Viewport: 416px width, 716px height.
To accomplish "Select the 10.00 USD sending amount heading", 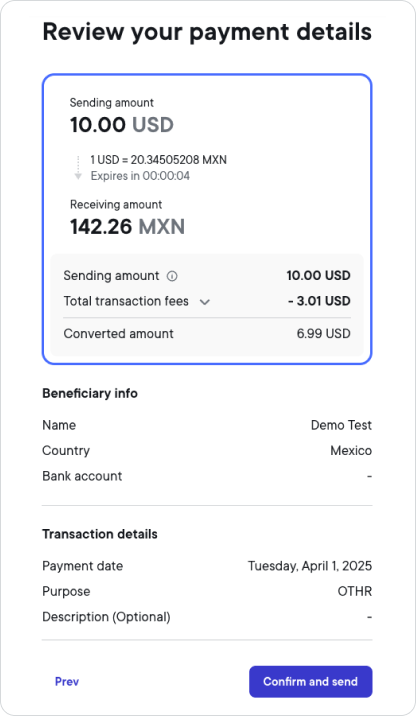I will tap(121, 125).
